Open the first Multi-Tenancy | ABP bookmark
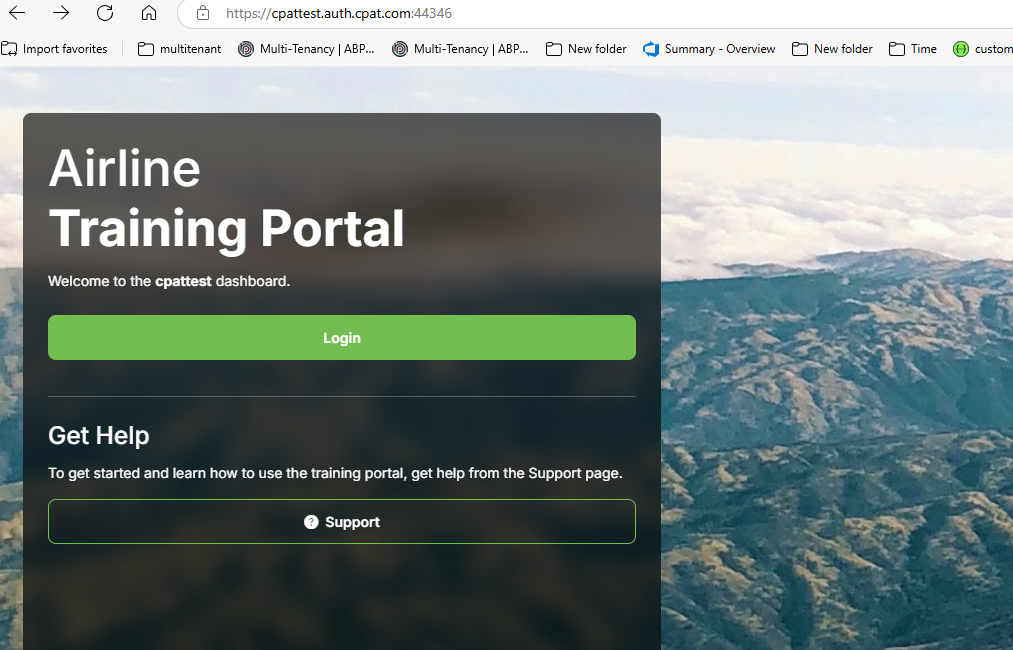The height and width of the screenshot is (650, 1013). point(306,49)
